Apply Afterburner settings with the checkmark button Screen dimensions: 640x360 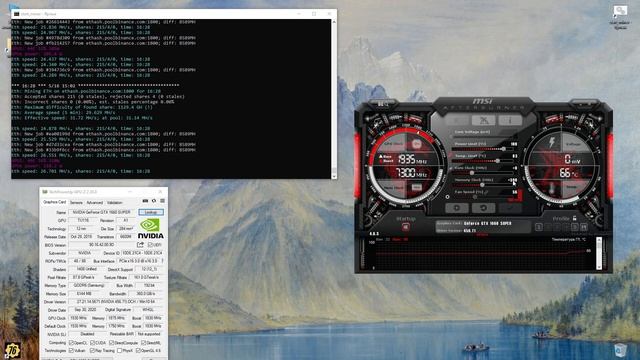pos(510,208)
